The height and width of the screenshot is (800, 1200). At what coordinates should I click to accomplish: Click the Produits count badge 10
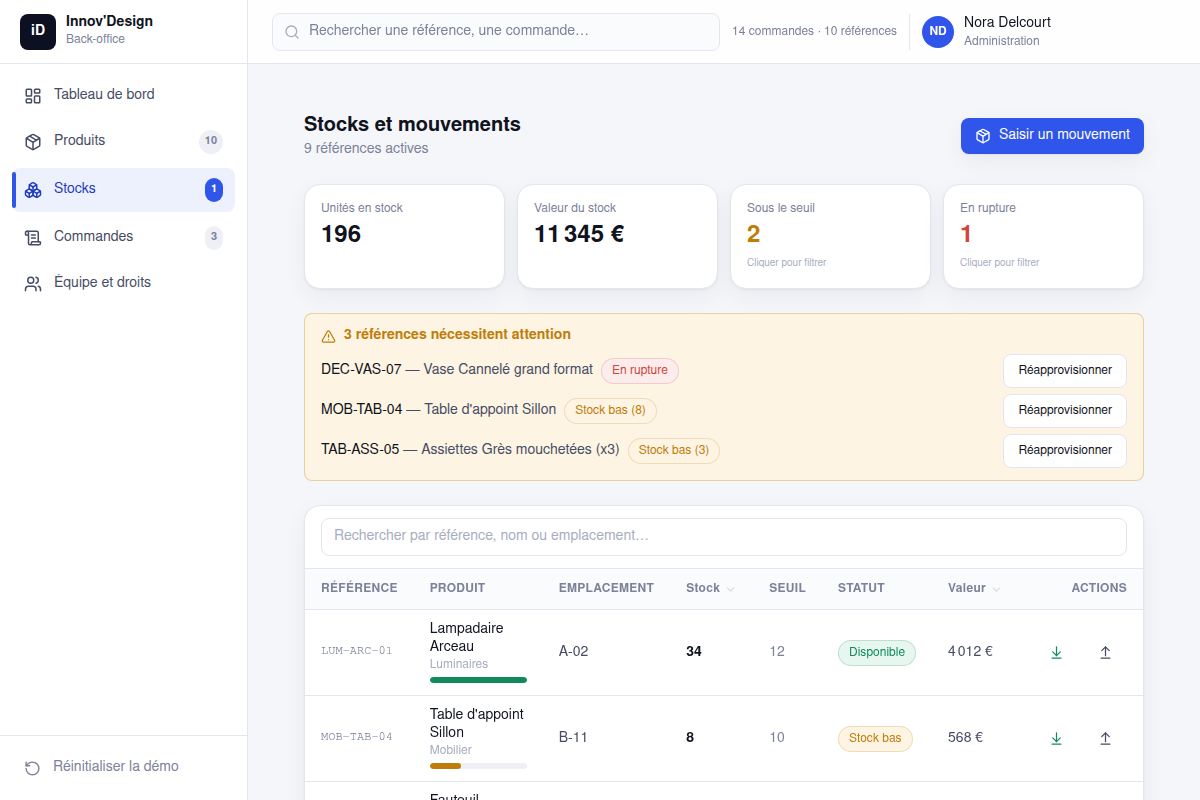211,141
